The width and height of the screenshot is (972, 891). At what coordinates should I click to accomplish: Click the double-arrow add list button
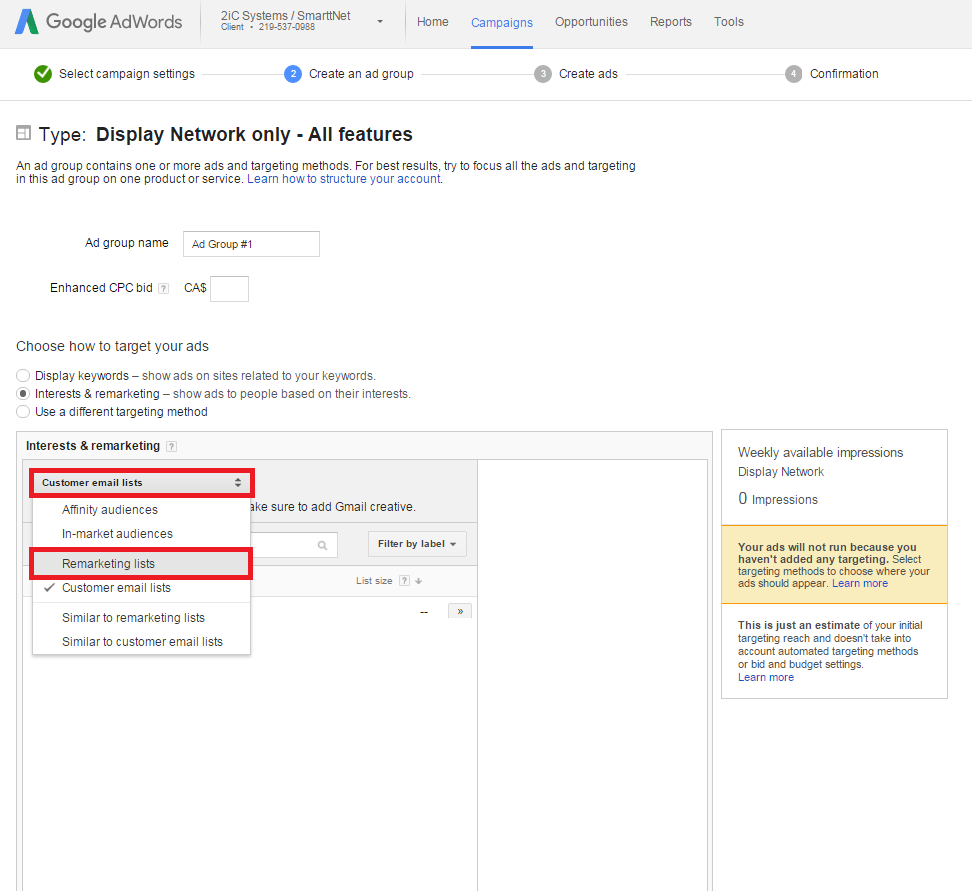pyautogui.click(x=460, y=611)
